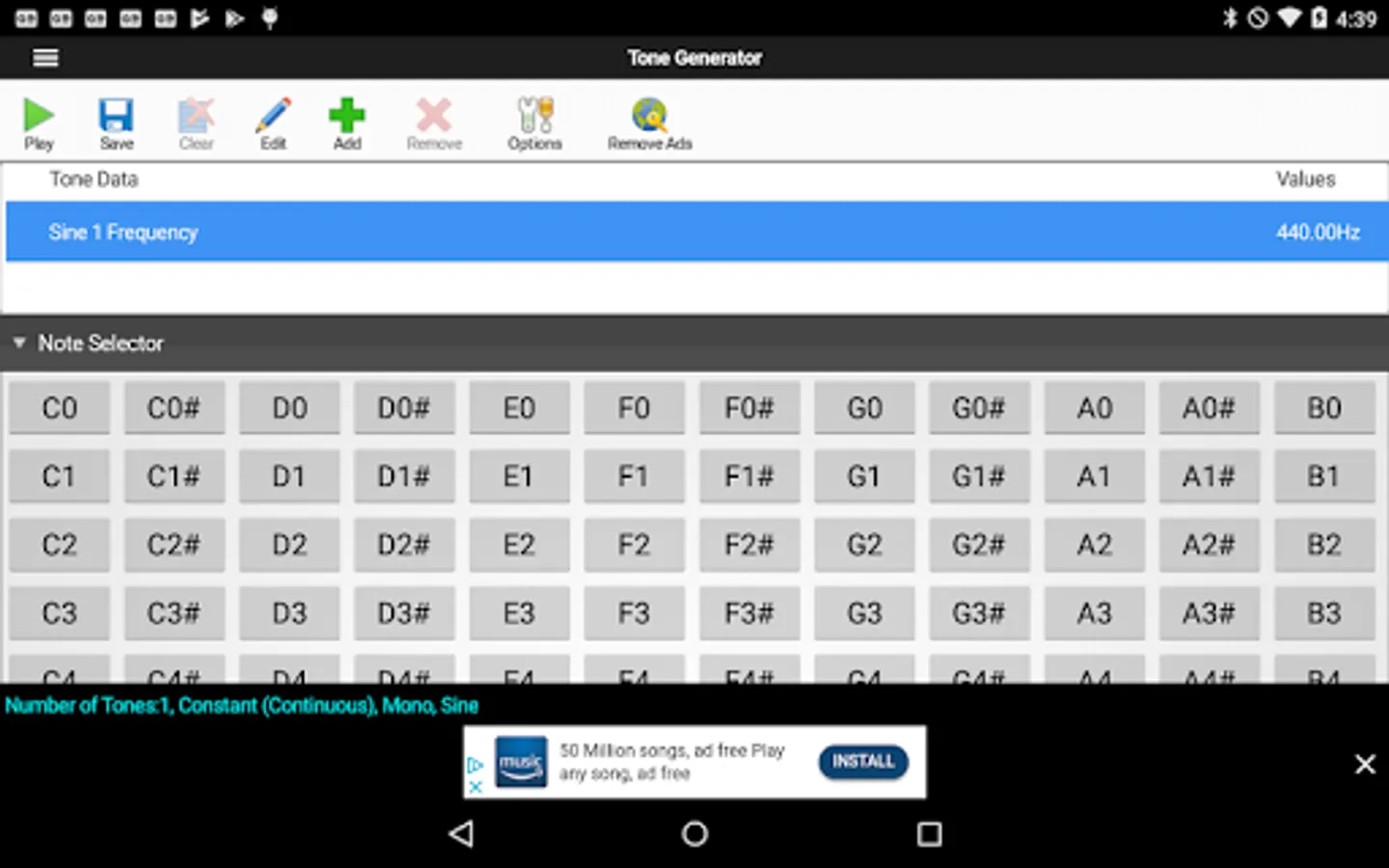Choose the G1 note button

864,476
